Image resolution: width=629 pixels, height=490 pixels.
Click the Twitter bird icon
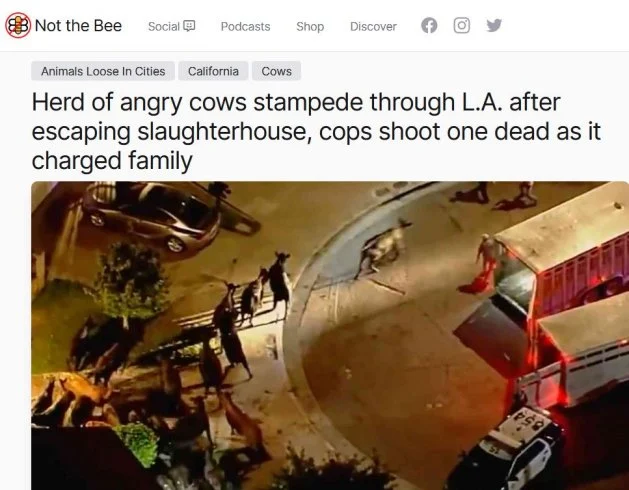click(x=494, y=25)
